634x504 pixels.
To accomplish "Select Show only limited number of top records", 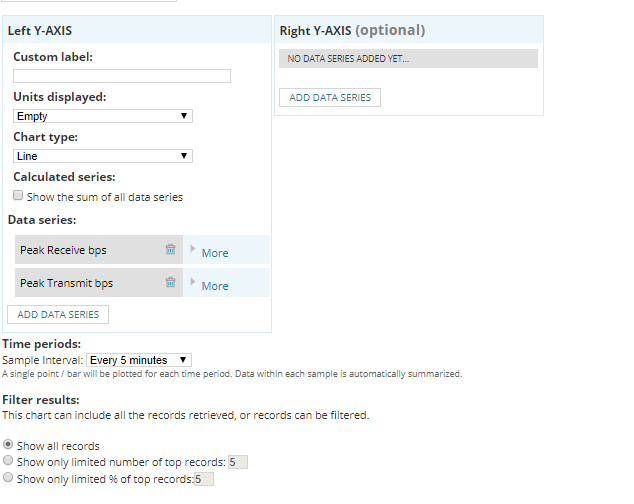I will click(x=9, y=461).
